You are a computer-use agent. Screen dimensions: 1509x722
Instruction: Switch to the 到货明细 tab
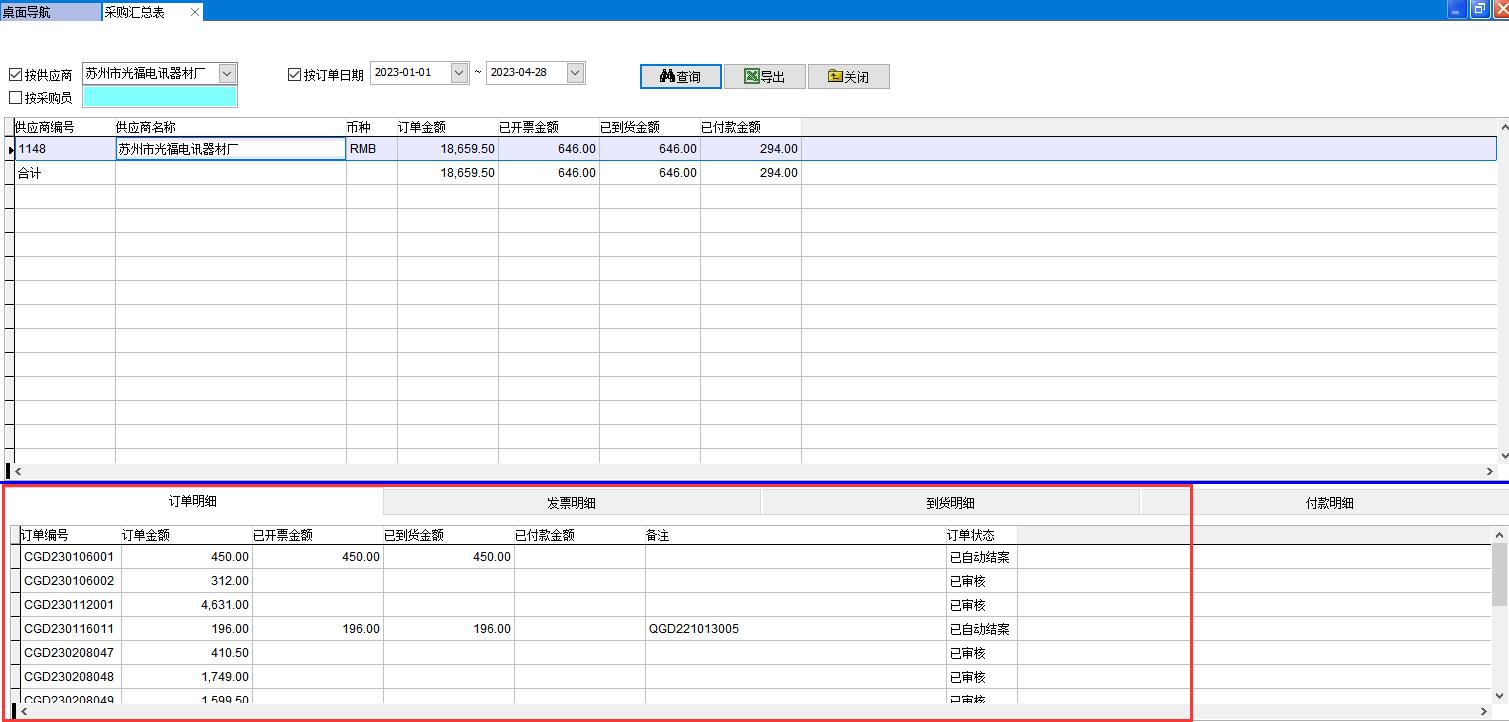point(950,503)
